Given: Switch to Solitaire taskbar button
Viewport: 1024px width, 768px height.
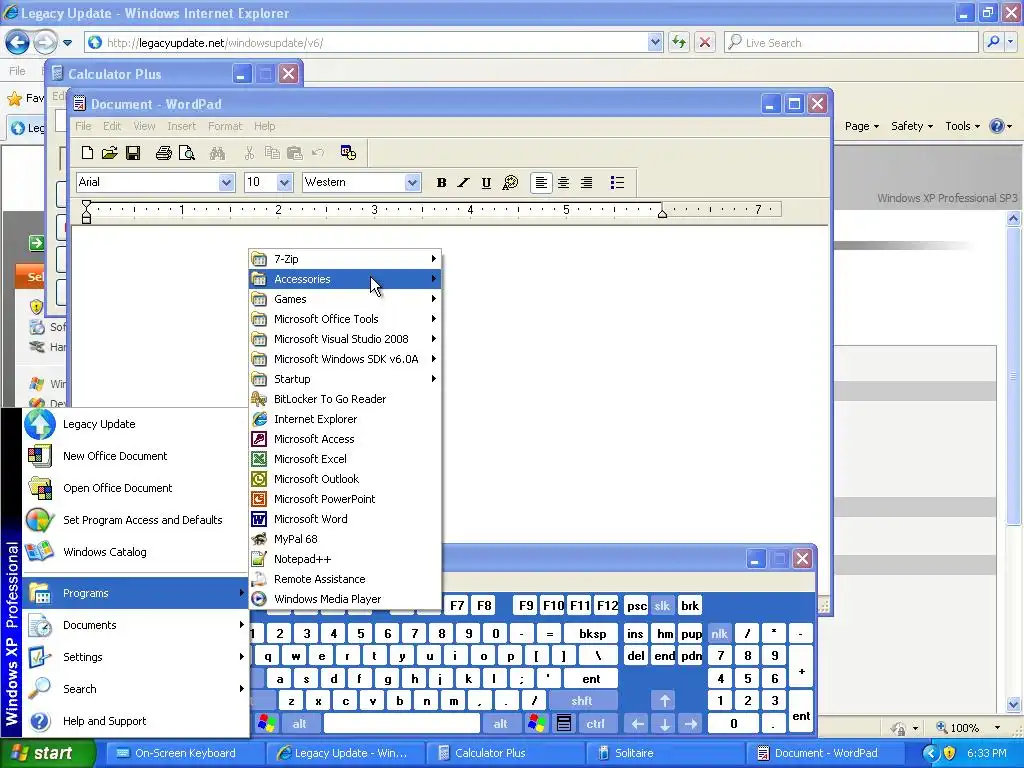Looking at the screenshot, I should click(x=665, y=753).
